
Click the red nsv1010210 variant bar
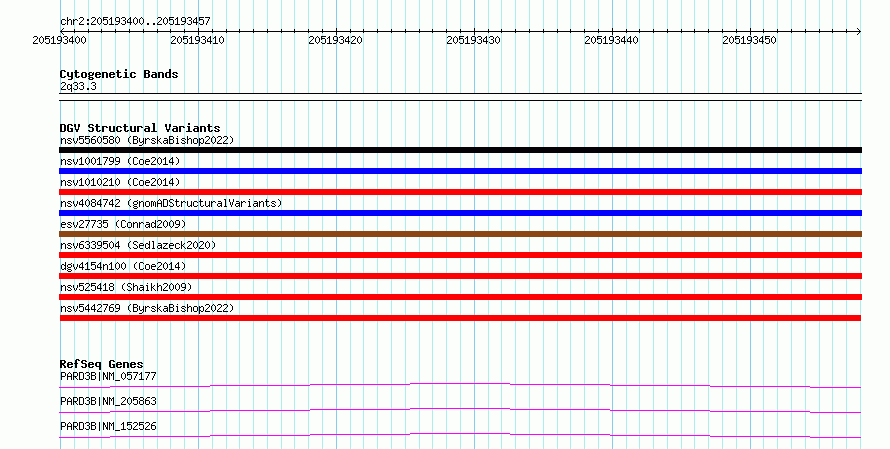(460, 192)
